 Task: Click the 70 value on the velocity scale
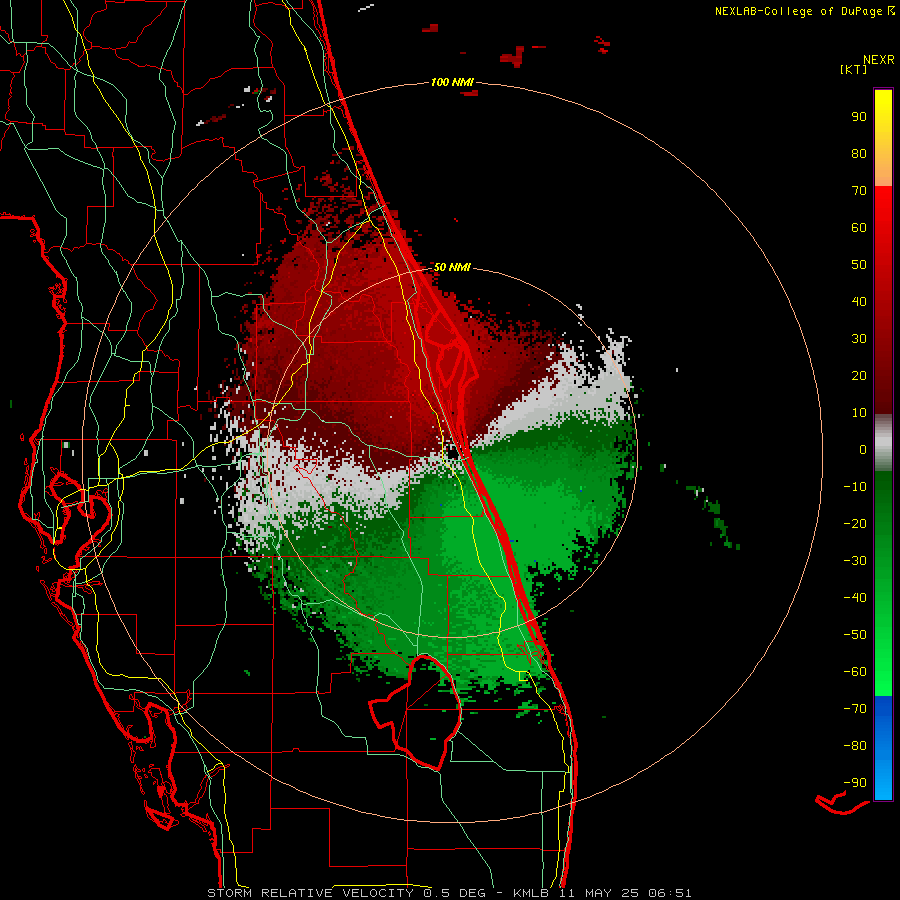tap(859, 191)
